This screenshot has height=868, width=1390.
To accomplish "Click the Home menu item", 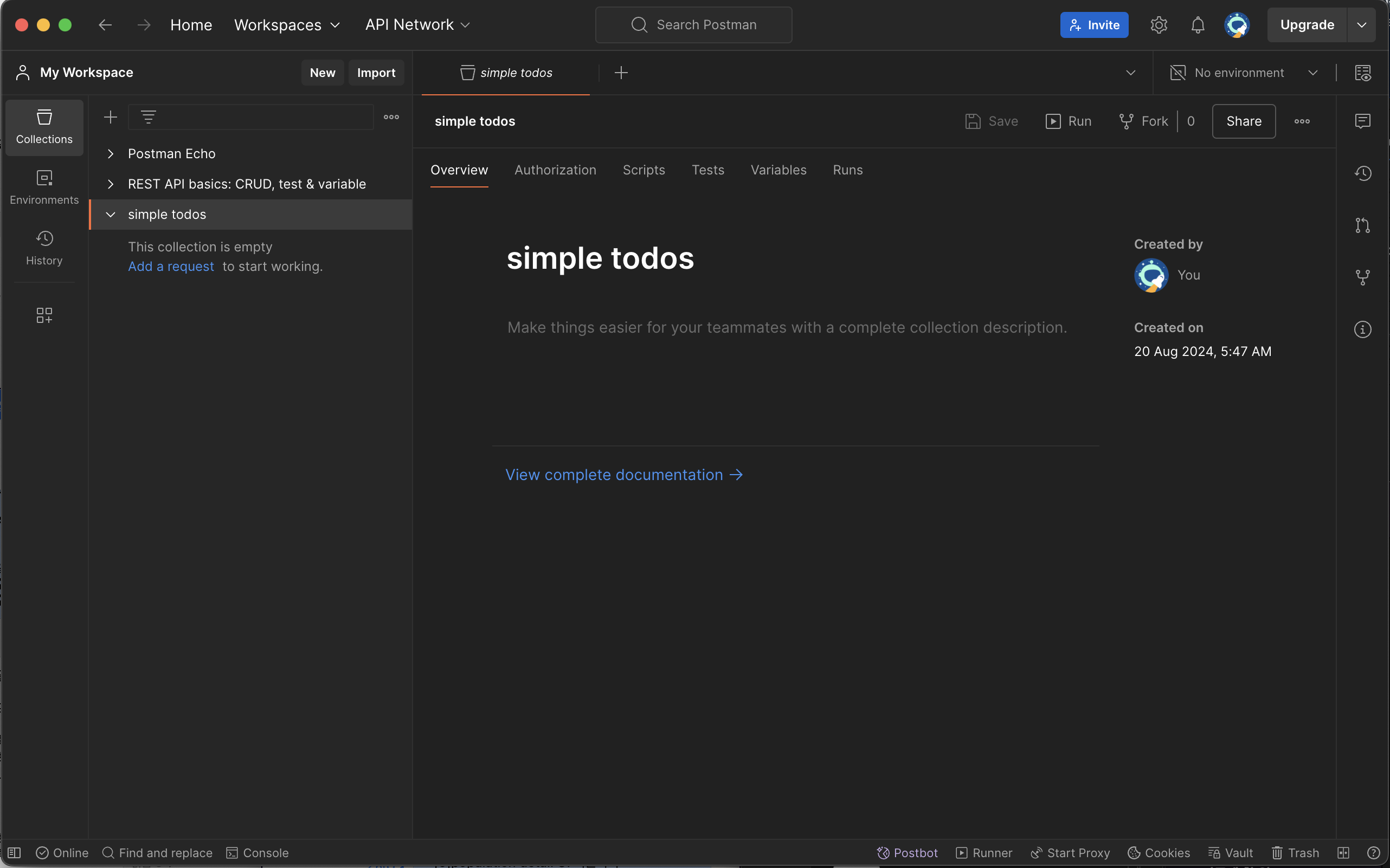I will click(191, 25).
